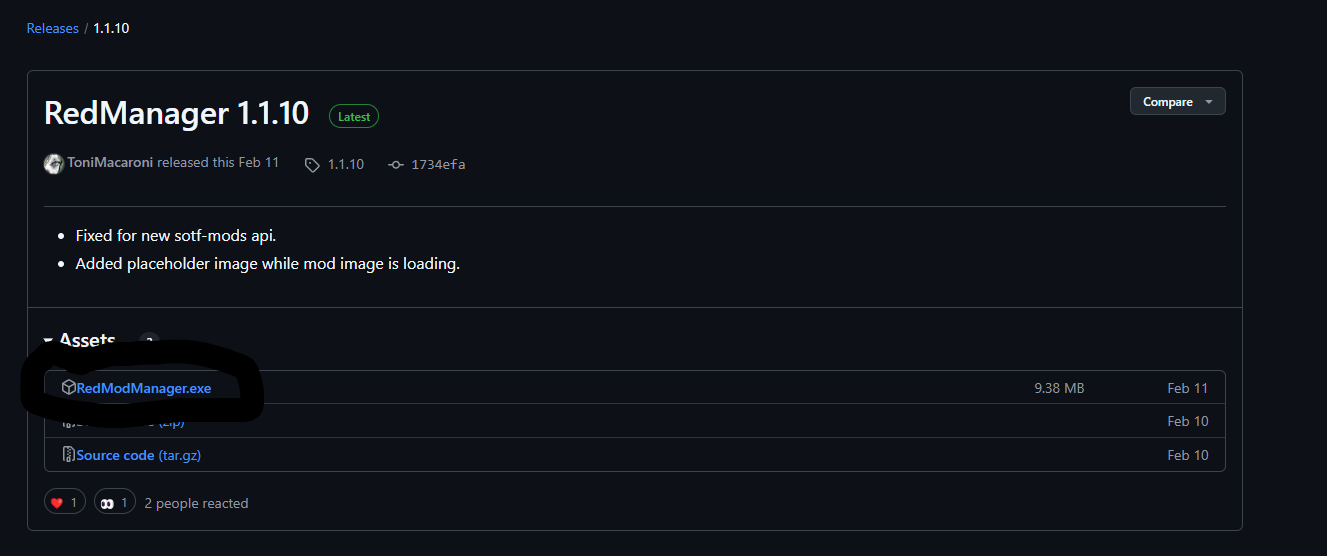1327x556 pixels.
Task: Click the commit icon before 1734efa
Action: coord(395,164)
